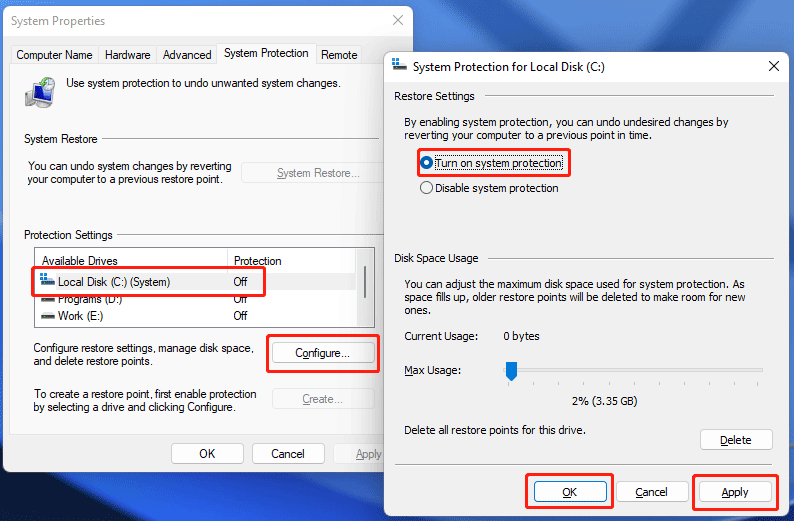794x521 pixels.
Task: Confirm with OK in System Protection dialog
Action: click(x=569, y=492)
